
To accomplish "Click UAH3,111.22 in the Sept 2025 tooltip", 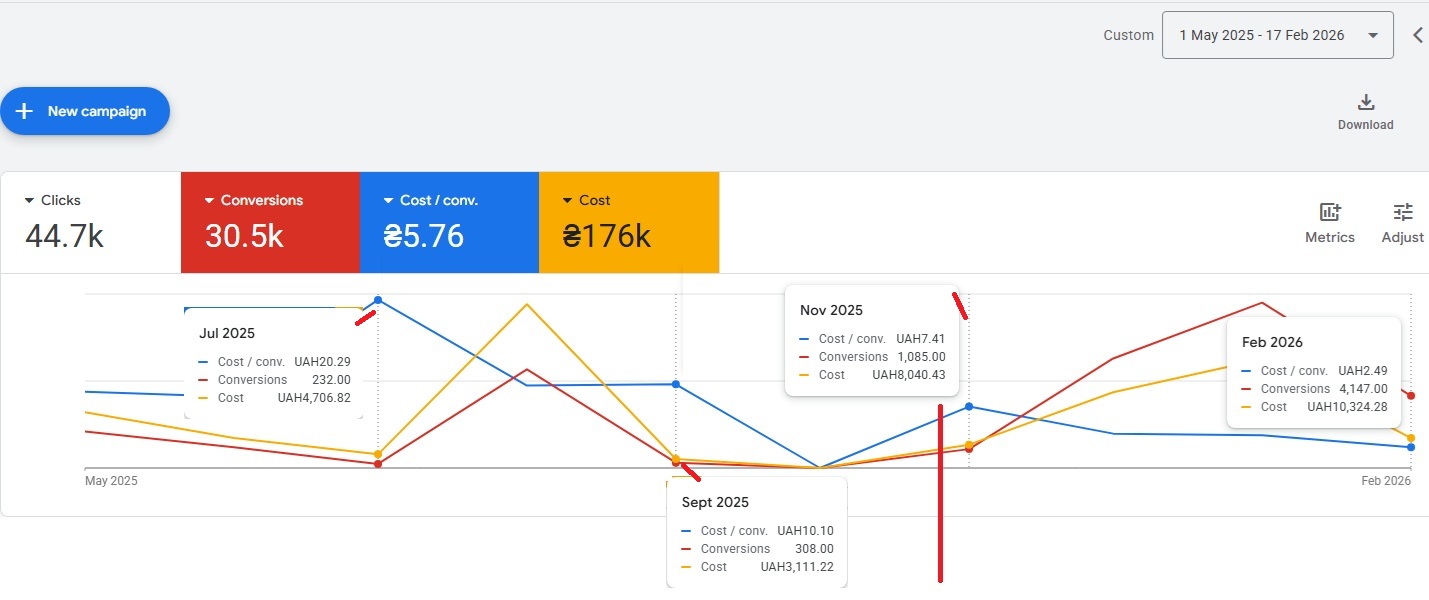I will (x=797, y=567).
